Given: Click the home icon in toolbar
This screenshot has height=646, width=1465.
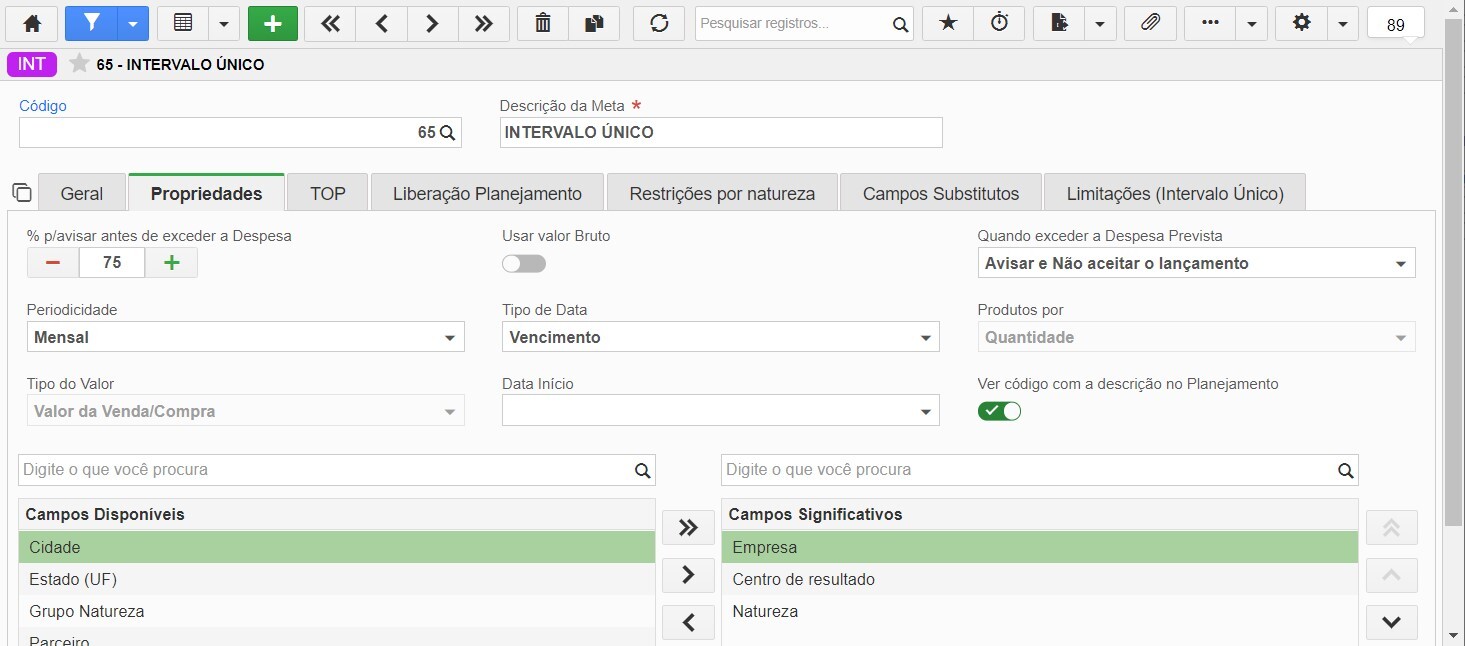Looking at the screenshot, I should pyautogui.click(x=33, y=23).
